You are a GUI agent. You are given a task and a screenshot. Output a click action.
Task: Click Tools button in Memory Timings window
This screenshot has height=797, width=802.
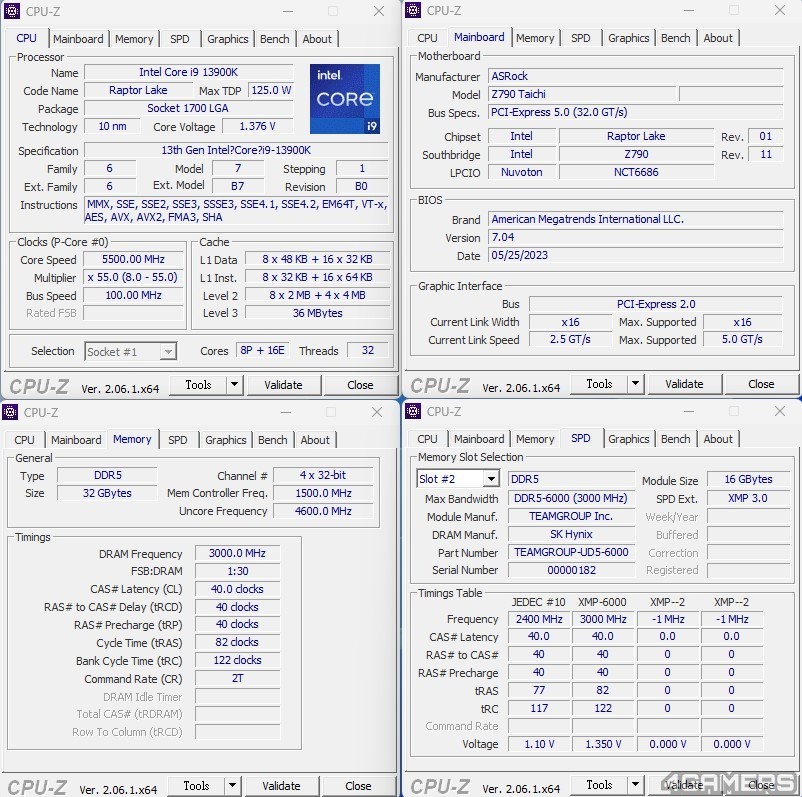tap(196, 786)
